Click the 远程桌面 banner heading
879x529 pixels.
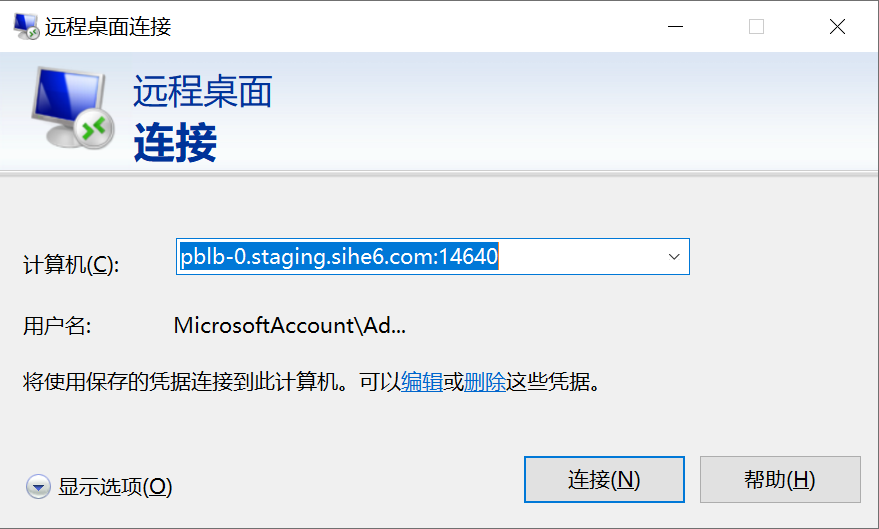pyautogui.click(x=203, y=91)
